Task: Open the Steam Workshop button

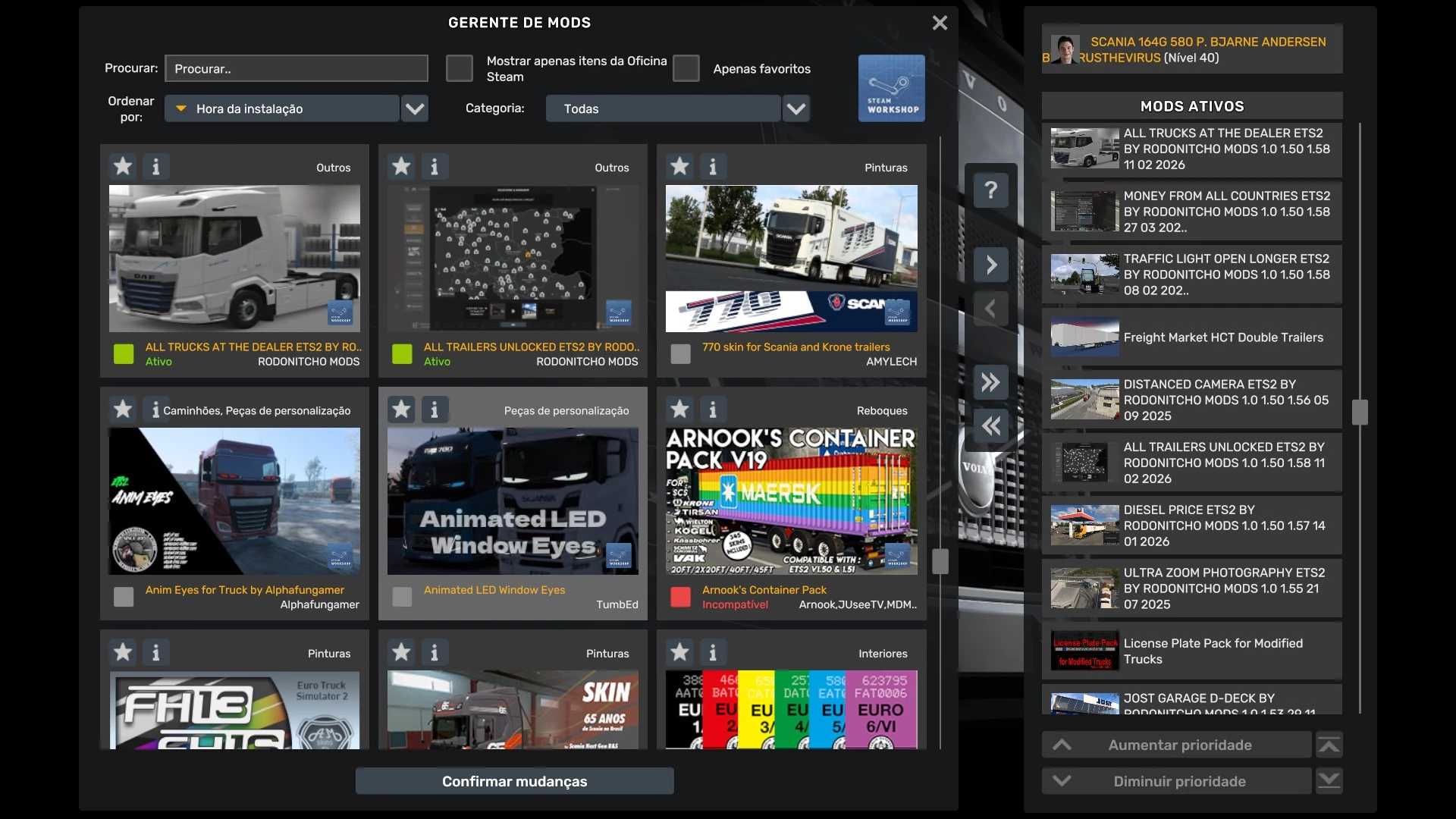Action: pos(891,88)
